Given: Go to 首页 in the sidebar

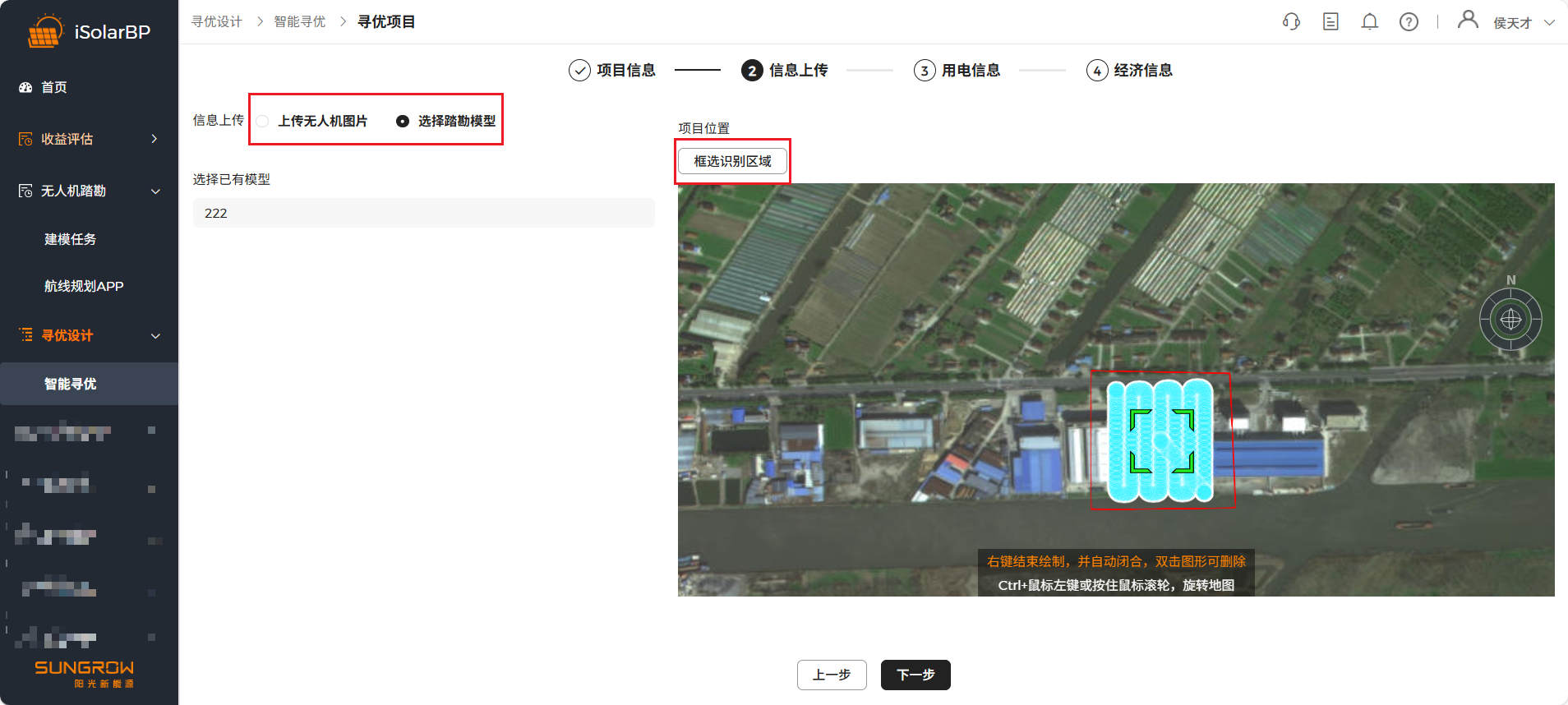Looking at the screenshot, I should pos(54,87).
